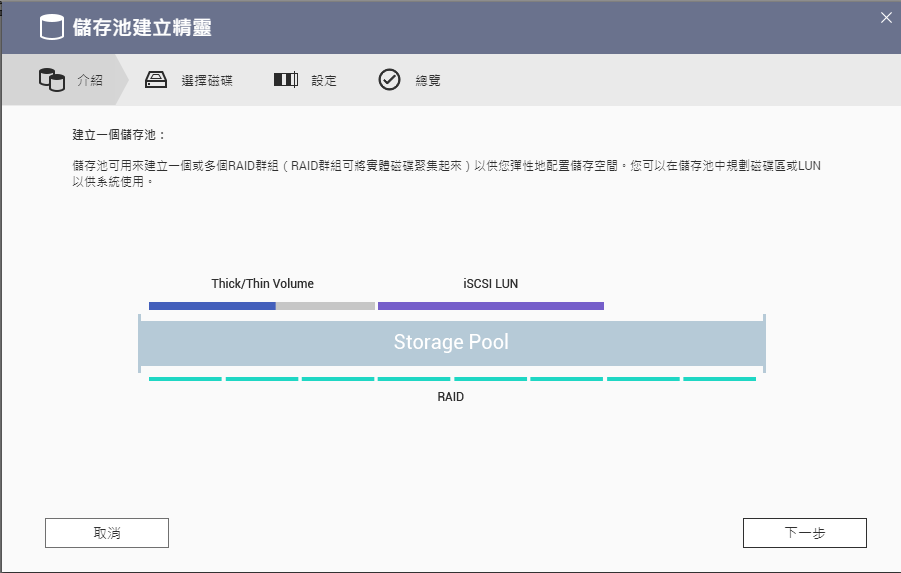Select the 選擇磁碟 step label

pos(207,80)
